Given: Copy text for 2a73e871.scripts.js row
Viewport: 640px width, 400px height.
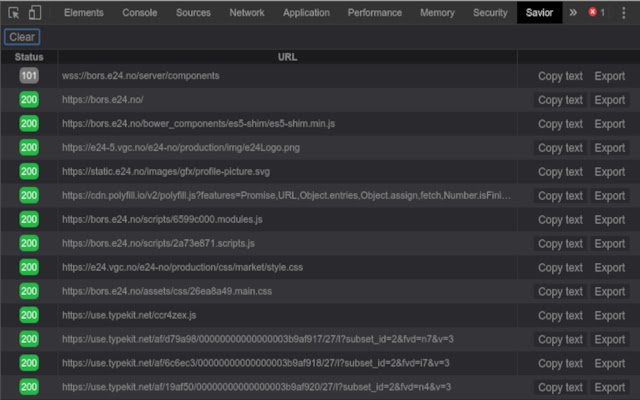Looking at the screenshot, I should click(560, 244).
